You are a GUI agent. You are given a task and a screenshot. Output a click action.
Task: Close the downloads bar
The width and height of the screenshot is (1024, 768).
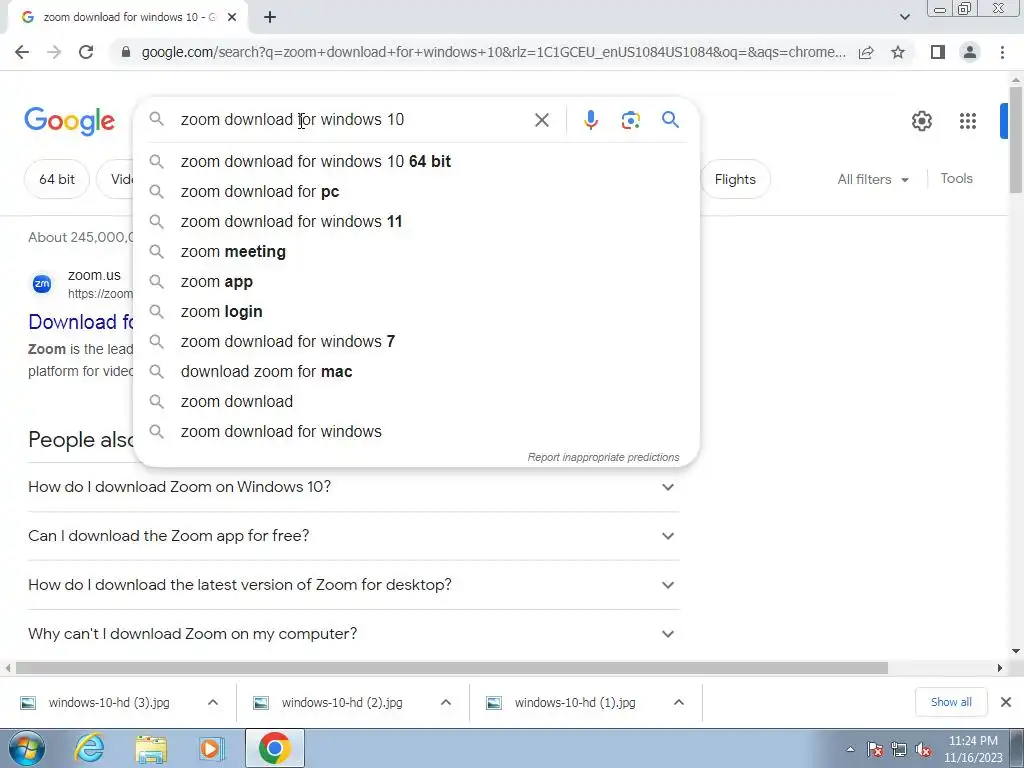1006,702
